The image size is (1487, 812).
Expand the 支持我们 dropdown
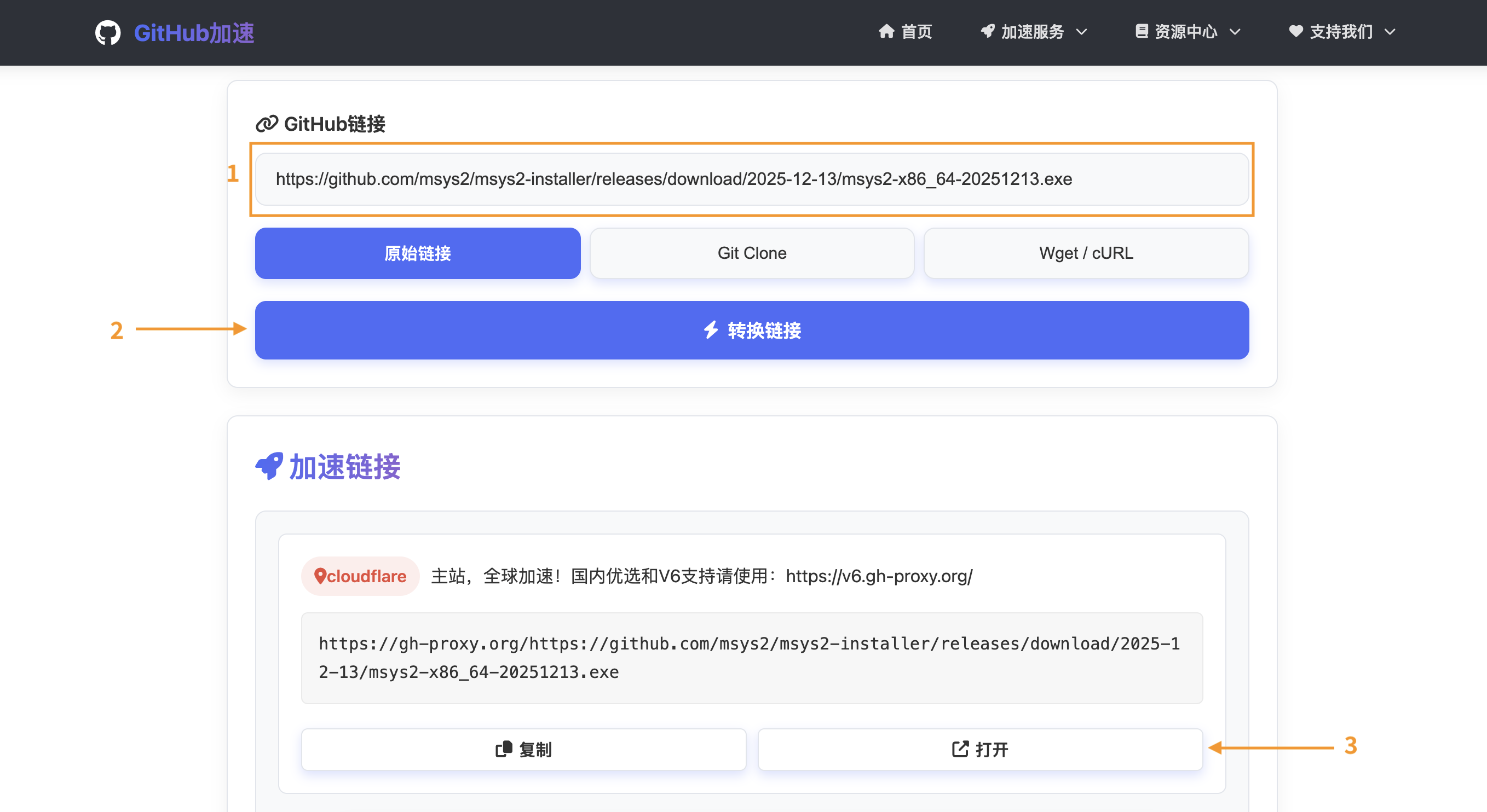point(1341,31)
